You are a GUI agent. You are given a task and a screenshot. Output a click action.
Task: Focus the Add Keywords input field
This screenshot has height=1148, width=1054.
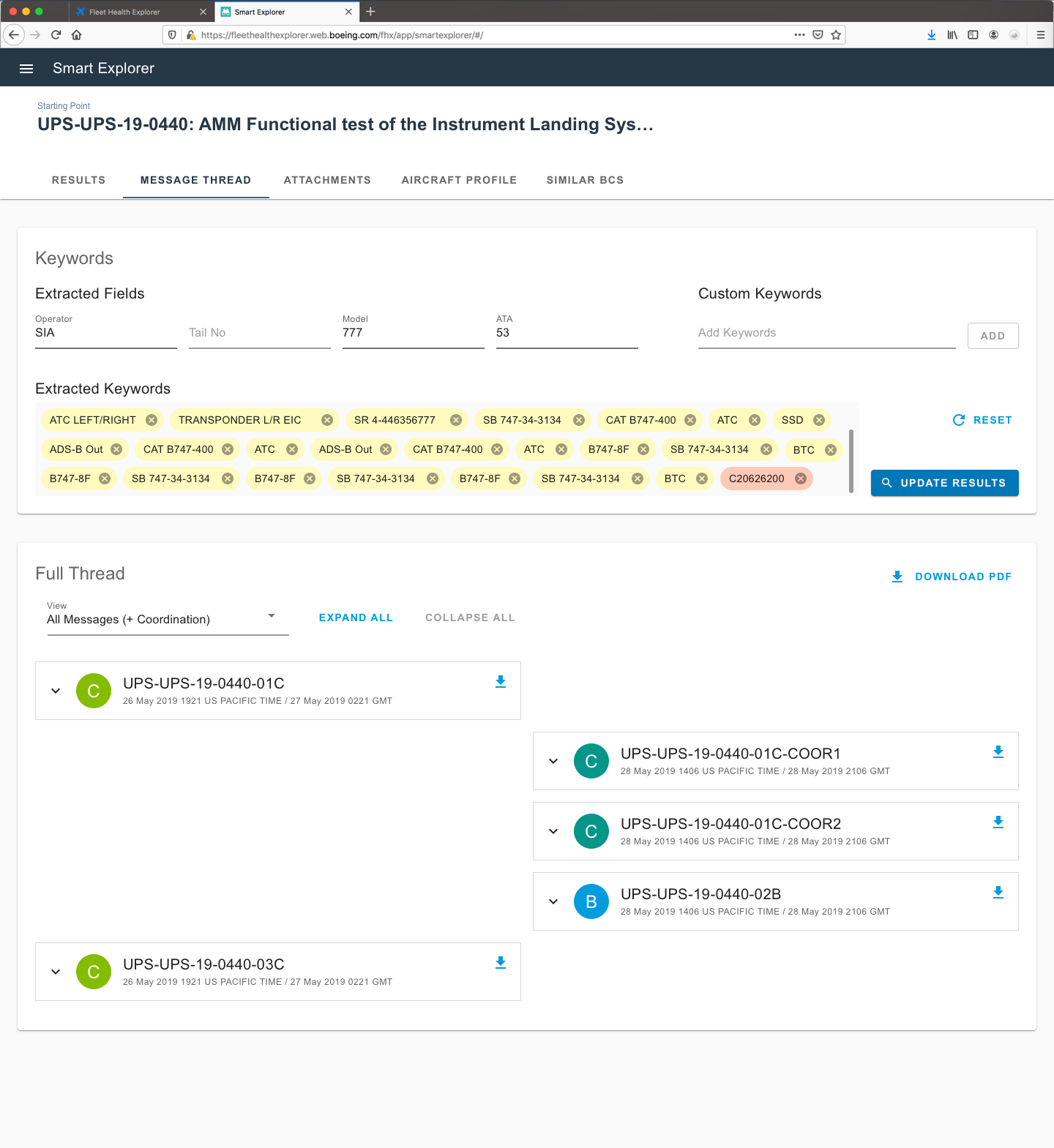point(826,333)
